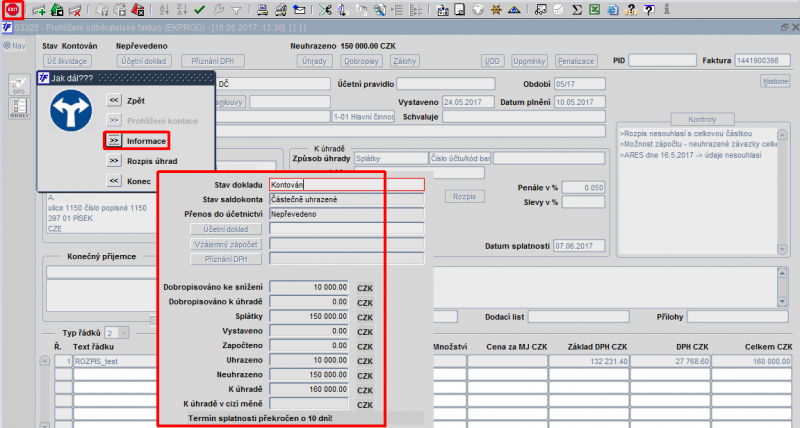Image resolution: width=800 pixels, height=428 pixels.
Task: Click the ROZPIS_test row text cell
Action: (x=115, y=361)
